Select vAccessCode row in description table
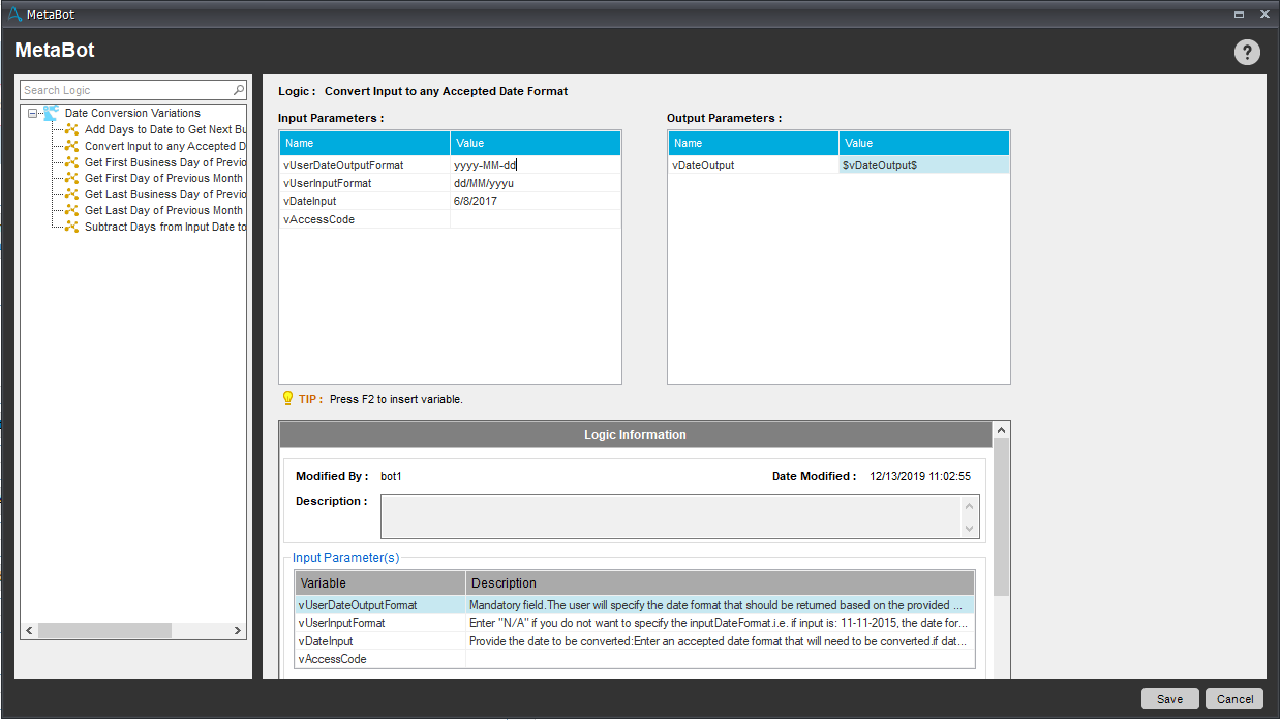 [x=635, y=659]
